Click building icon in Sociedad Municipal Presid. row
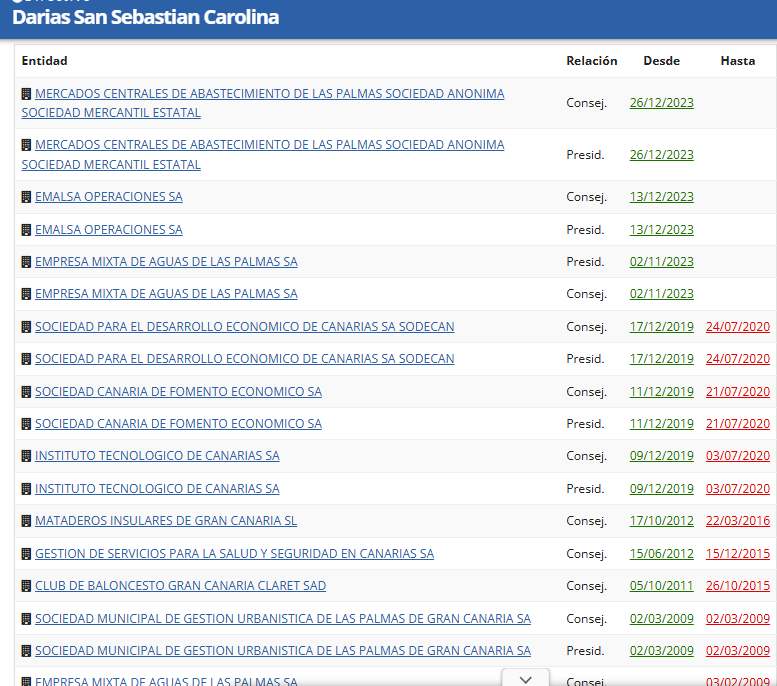Viewport: 777px width, 686px height. tap(26, 651)
